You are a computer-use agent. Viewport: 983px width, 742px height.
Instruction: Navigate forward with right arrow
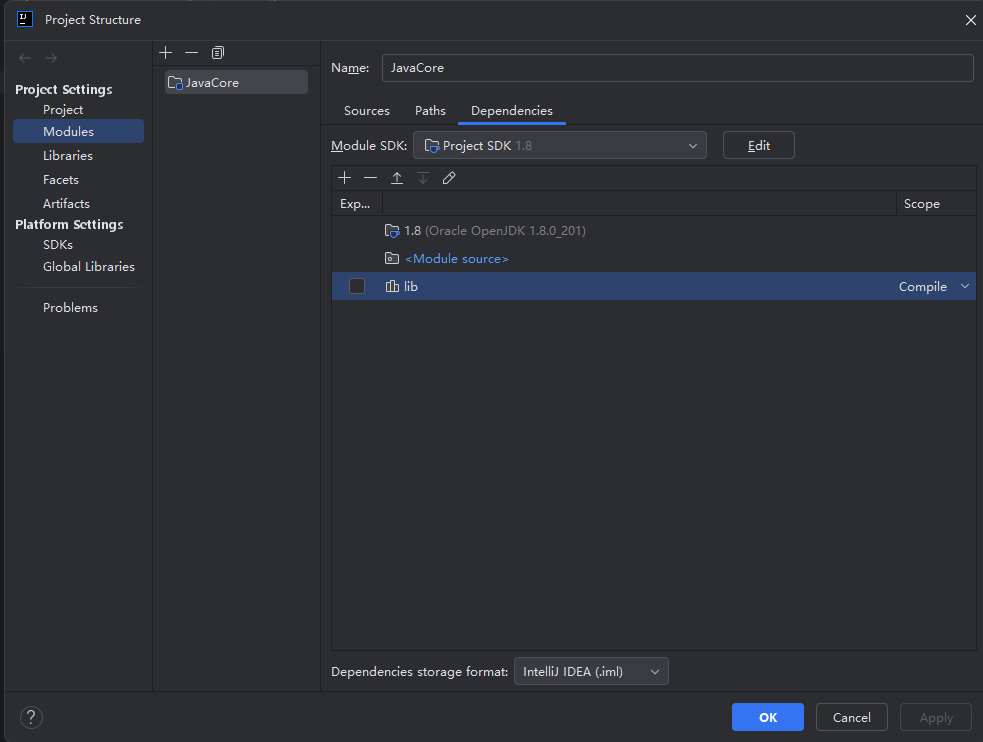coord(51,58)
